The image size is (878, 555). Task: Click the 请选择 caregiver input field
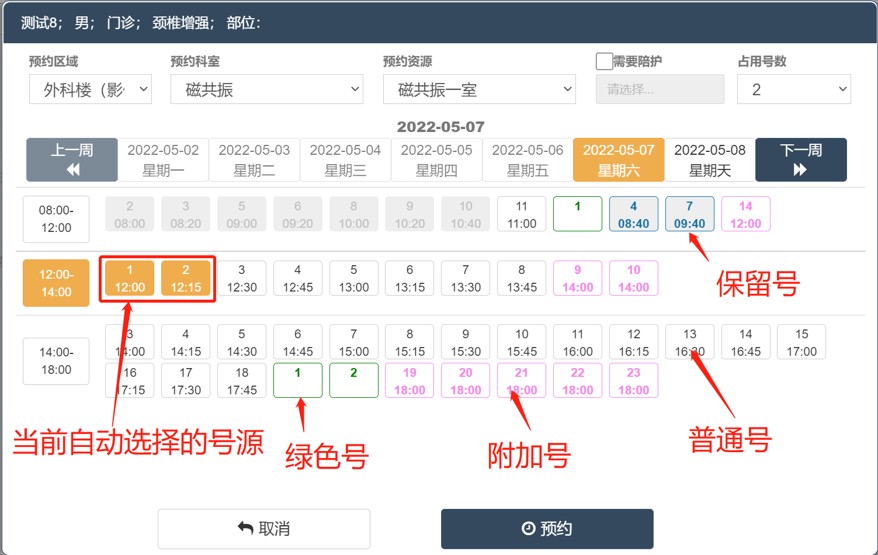pos(659,89)
